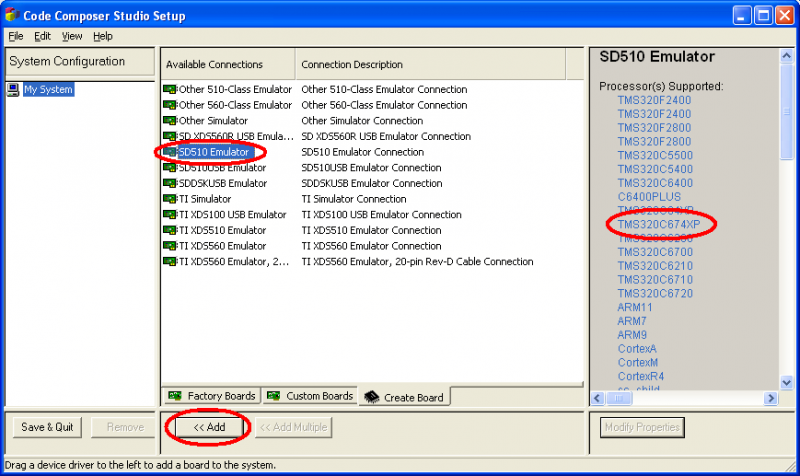Click the SD XDS560R USB Emulator board icon

[x=169, y=136]
